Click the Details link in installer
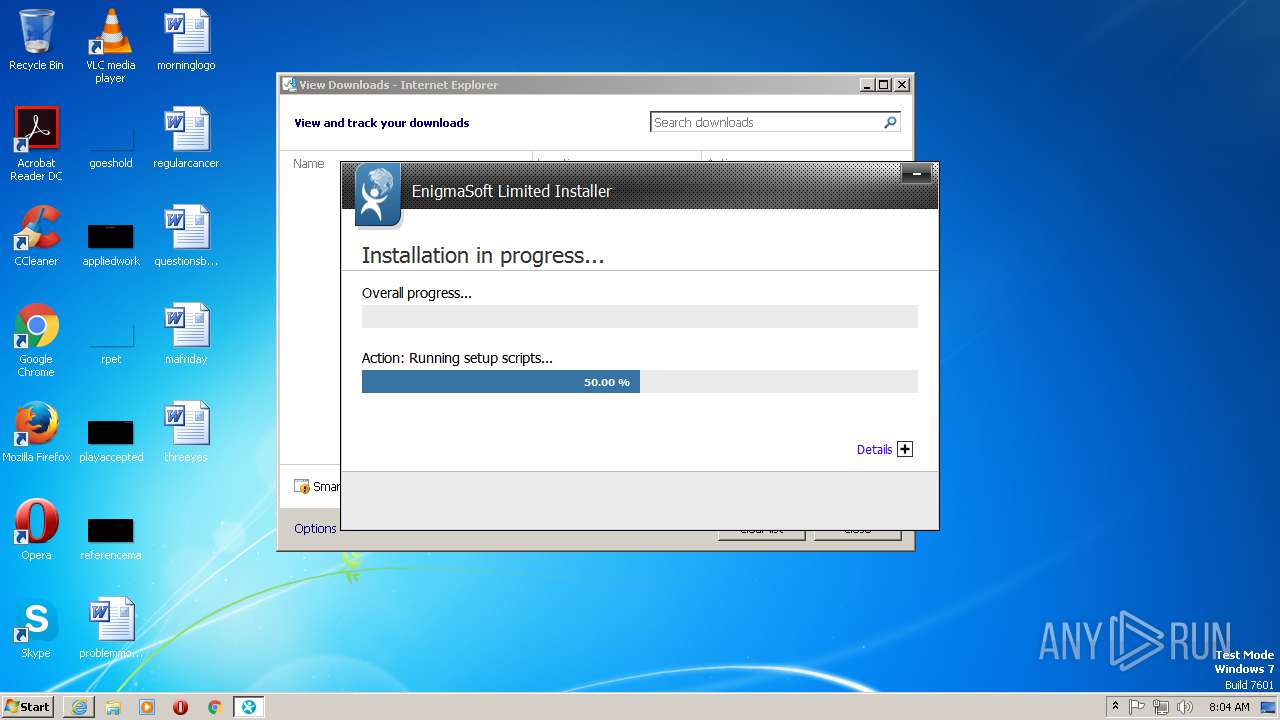The width and height of the screenshot is (1280, 720). [874, 450]
